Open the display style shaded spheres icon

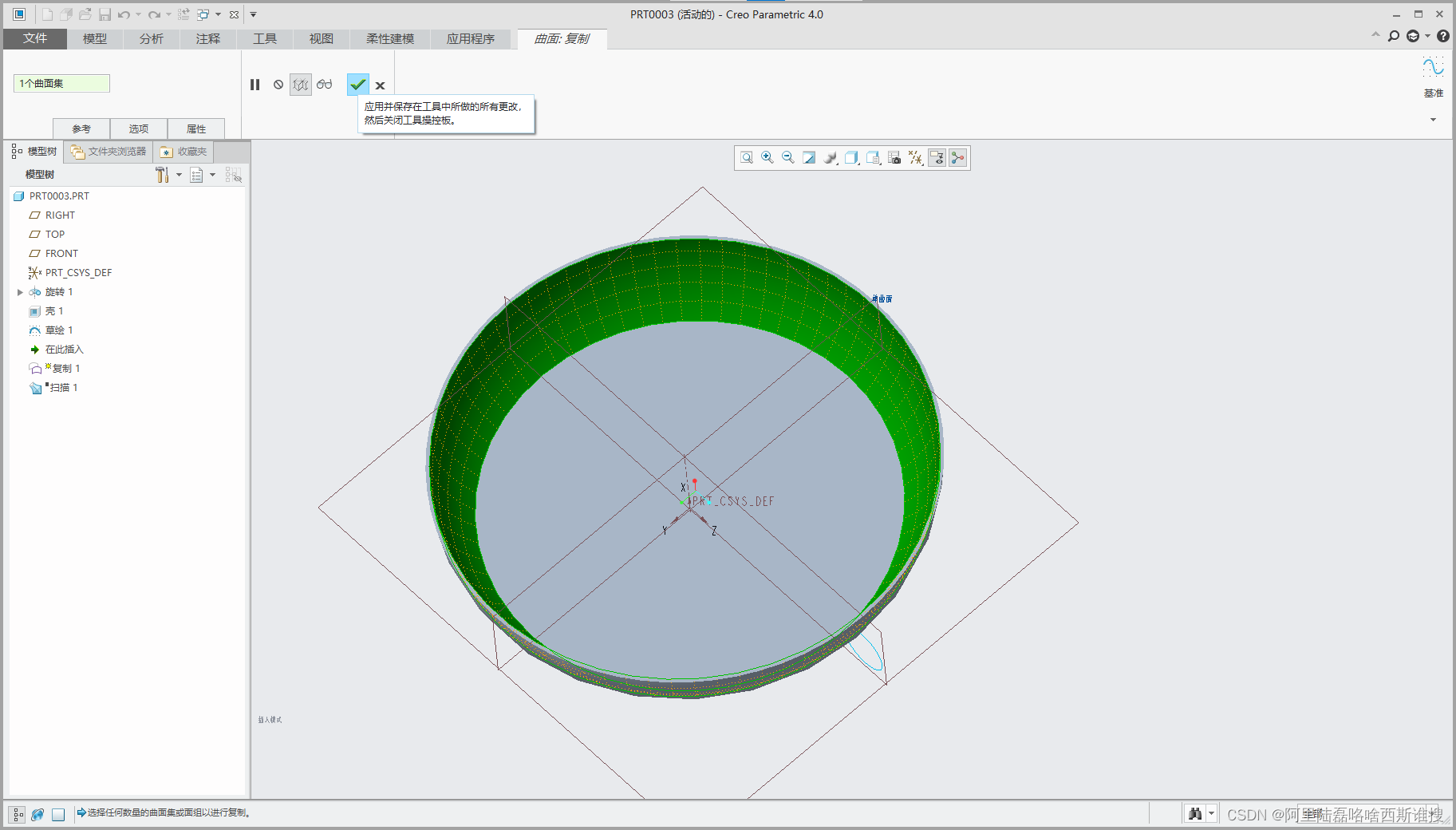coord(831,158)
